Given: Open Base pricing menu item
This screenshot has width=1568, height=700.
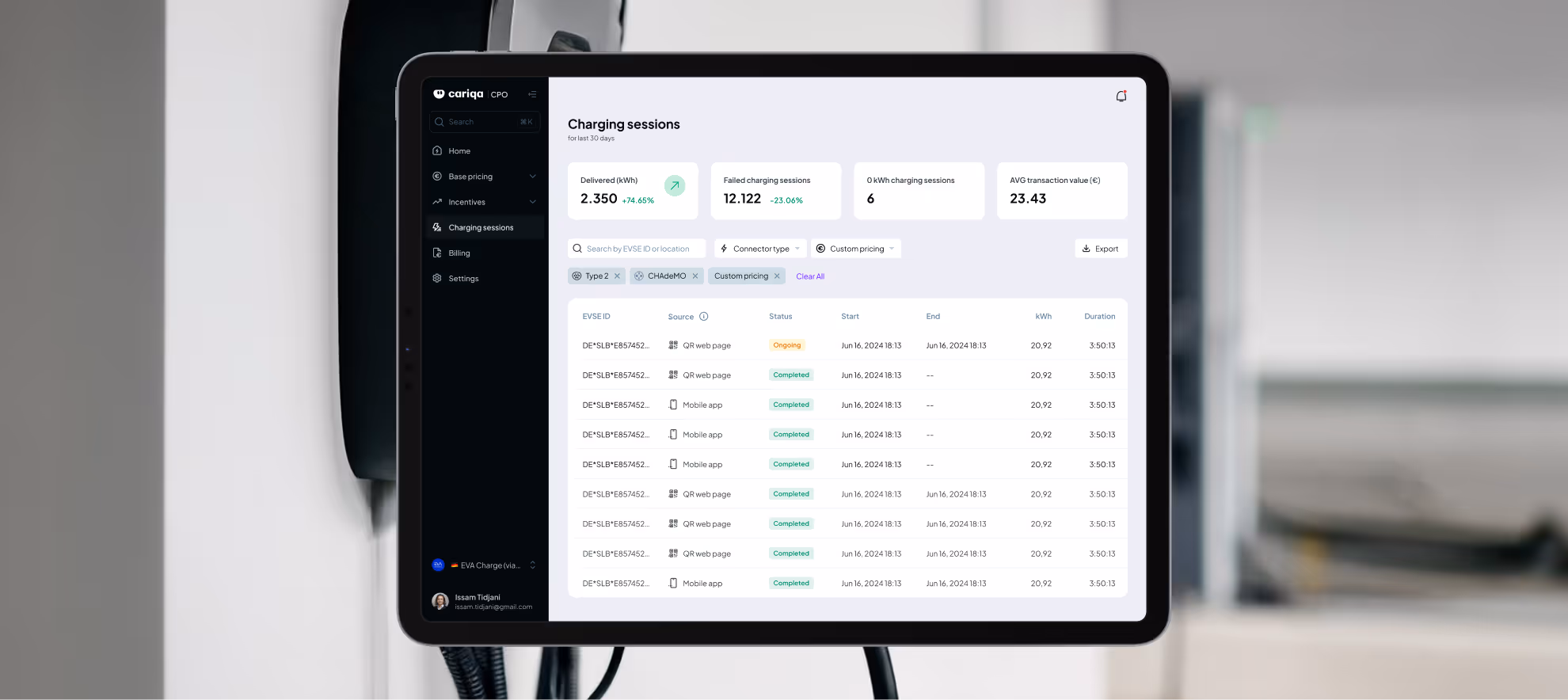Looking at the screenshot, I should click(x=485, y=176).
